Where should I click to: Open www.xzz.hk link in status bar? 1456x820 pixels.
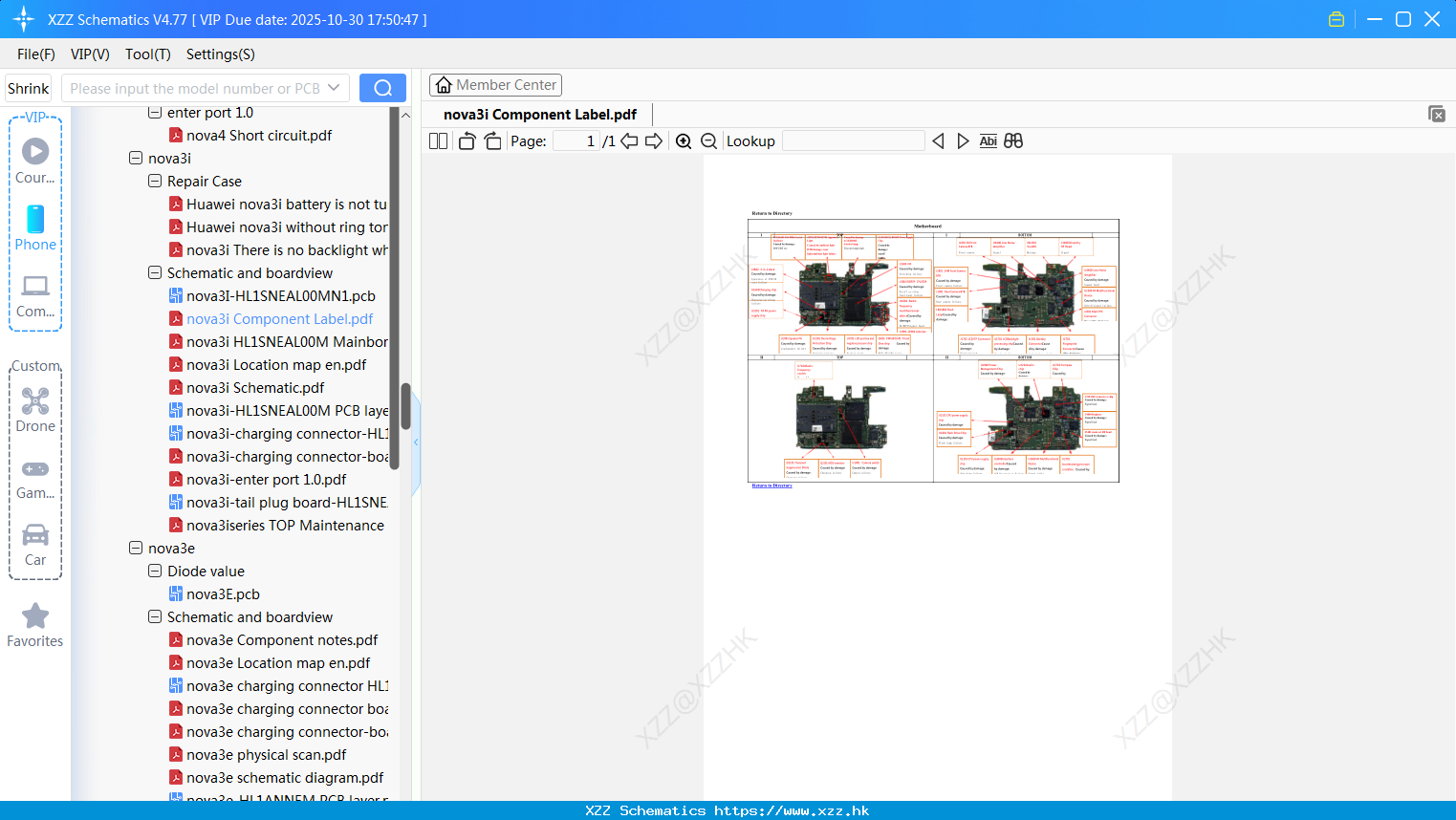pos(792,810)
